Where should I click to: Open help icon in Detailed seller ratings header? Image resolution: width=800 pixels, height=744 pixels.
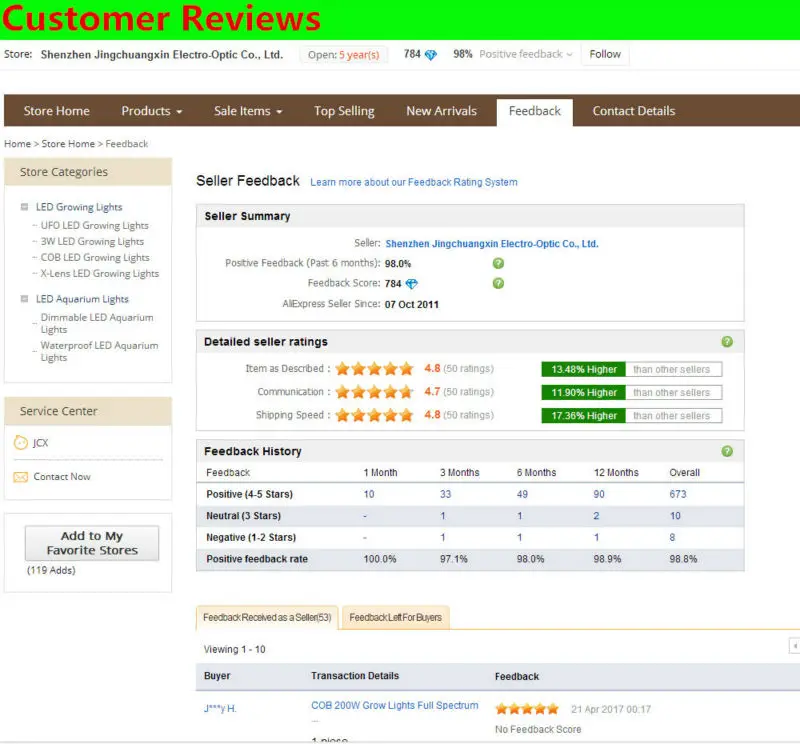point(727,342)
